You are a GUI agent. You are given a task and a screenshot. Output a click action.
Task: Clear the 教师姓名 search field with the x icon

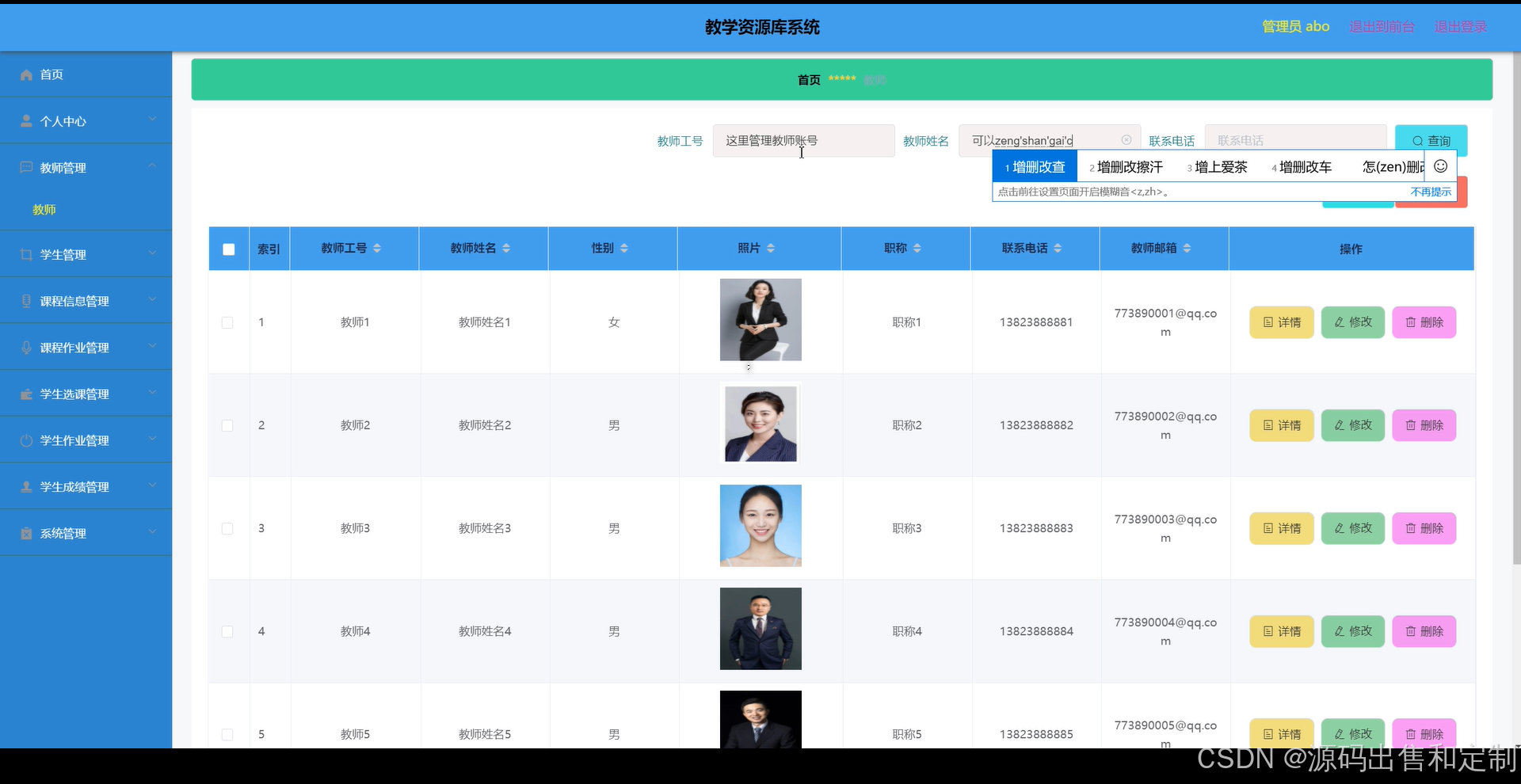[x=1126, y=140]
